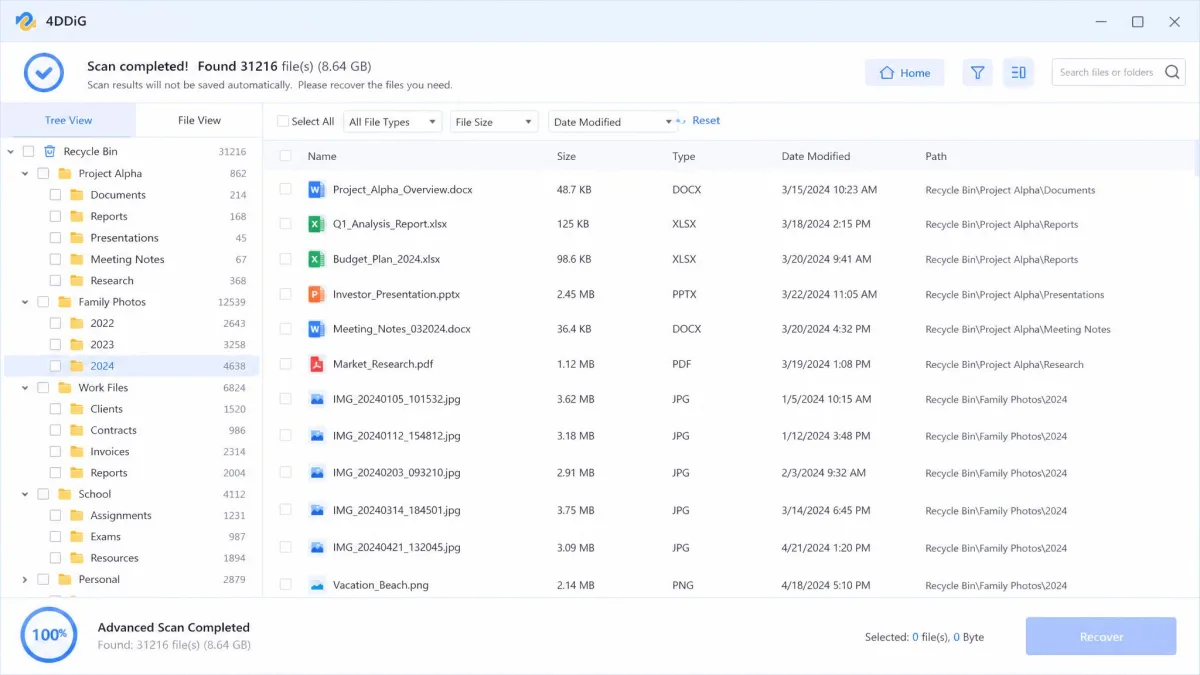The height and width of the screenshot is (675, 1200).
Task: Click the 4DDiG logo icon
Action: point(26,21)
